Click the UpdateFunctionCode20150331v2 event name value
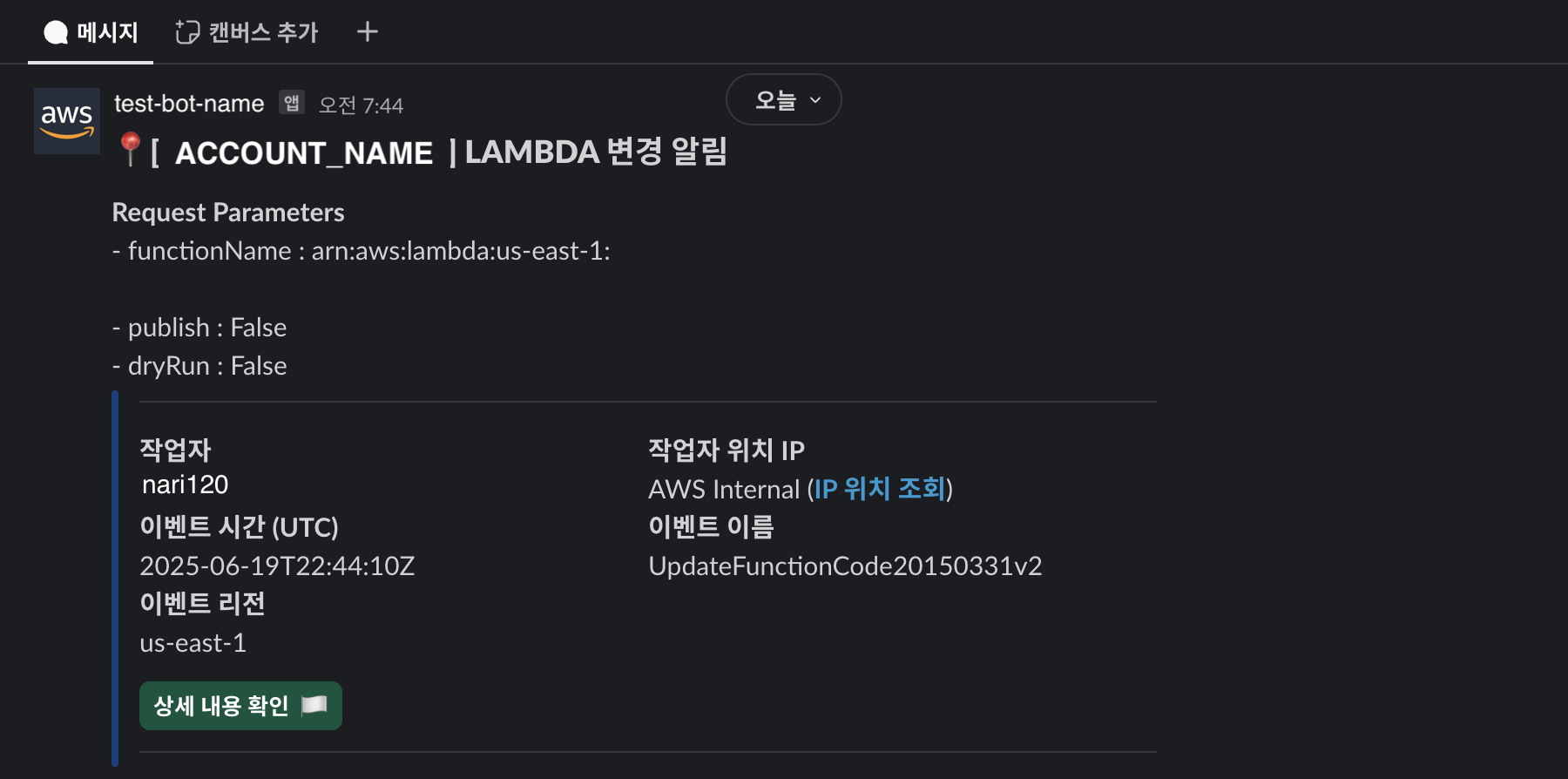1568x779 pixels. (x=845, y=566)
